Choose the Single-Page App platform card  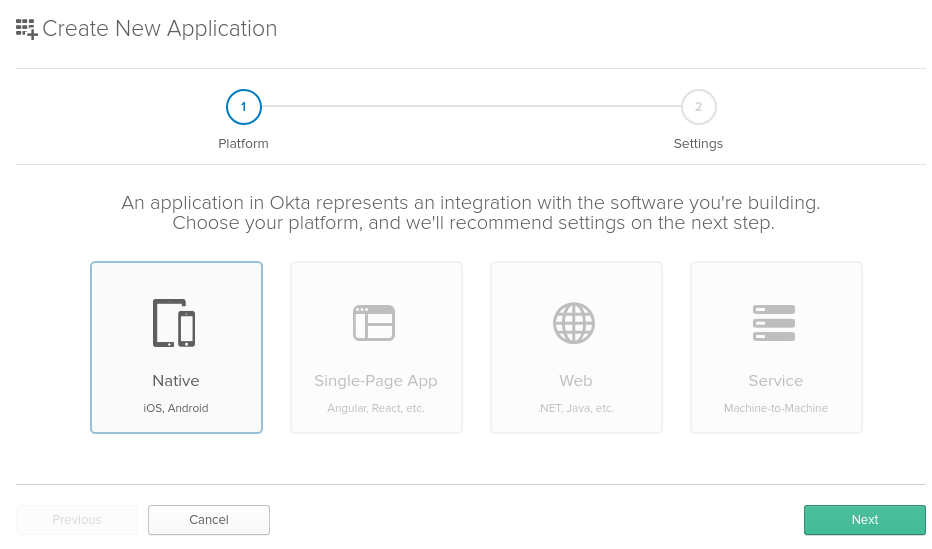point(376,348)
